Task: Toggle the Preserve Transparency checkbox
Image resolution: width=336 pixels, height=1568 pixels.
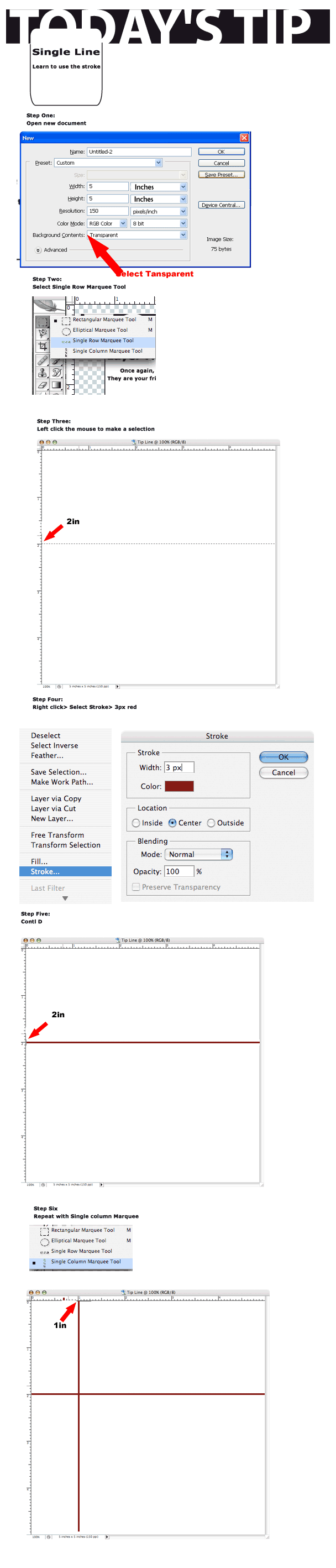Action: [x=136, y=887]
